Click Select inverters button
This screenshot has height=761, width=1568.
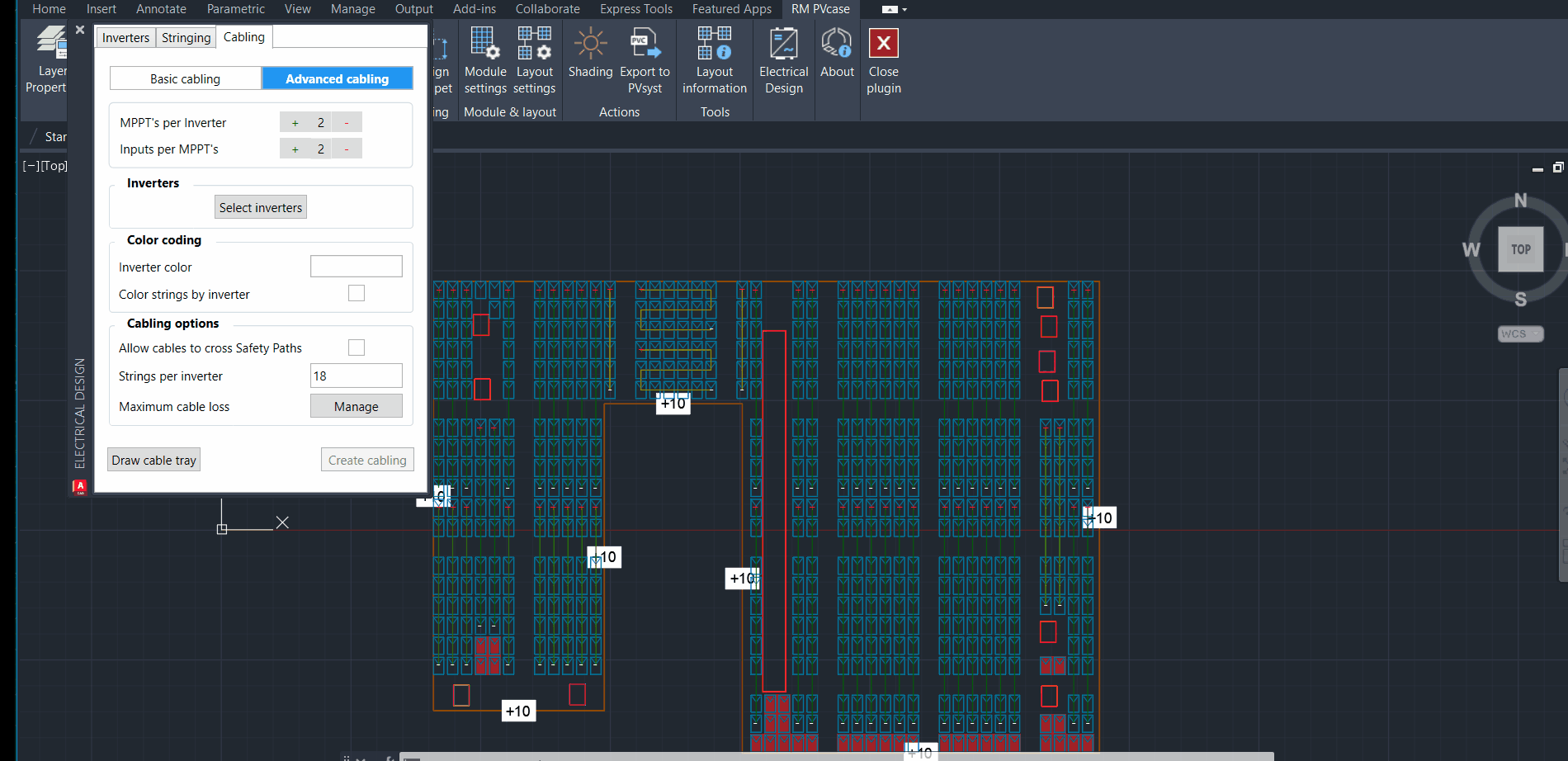click(261, 207)
